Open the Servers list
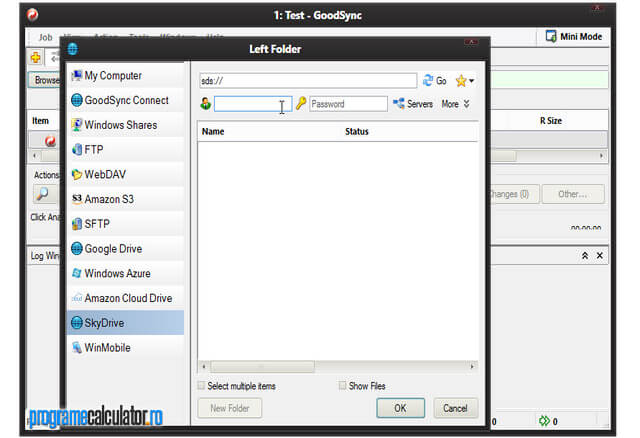This screenshot has height=438, width=640. click(413, 104)
